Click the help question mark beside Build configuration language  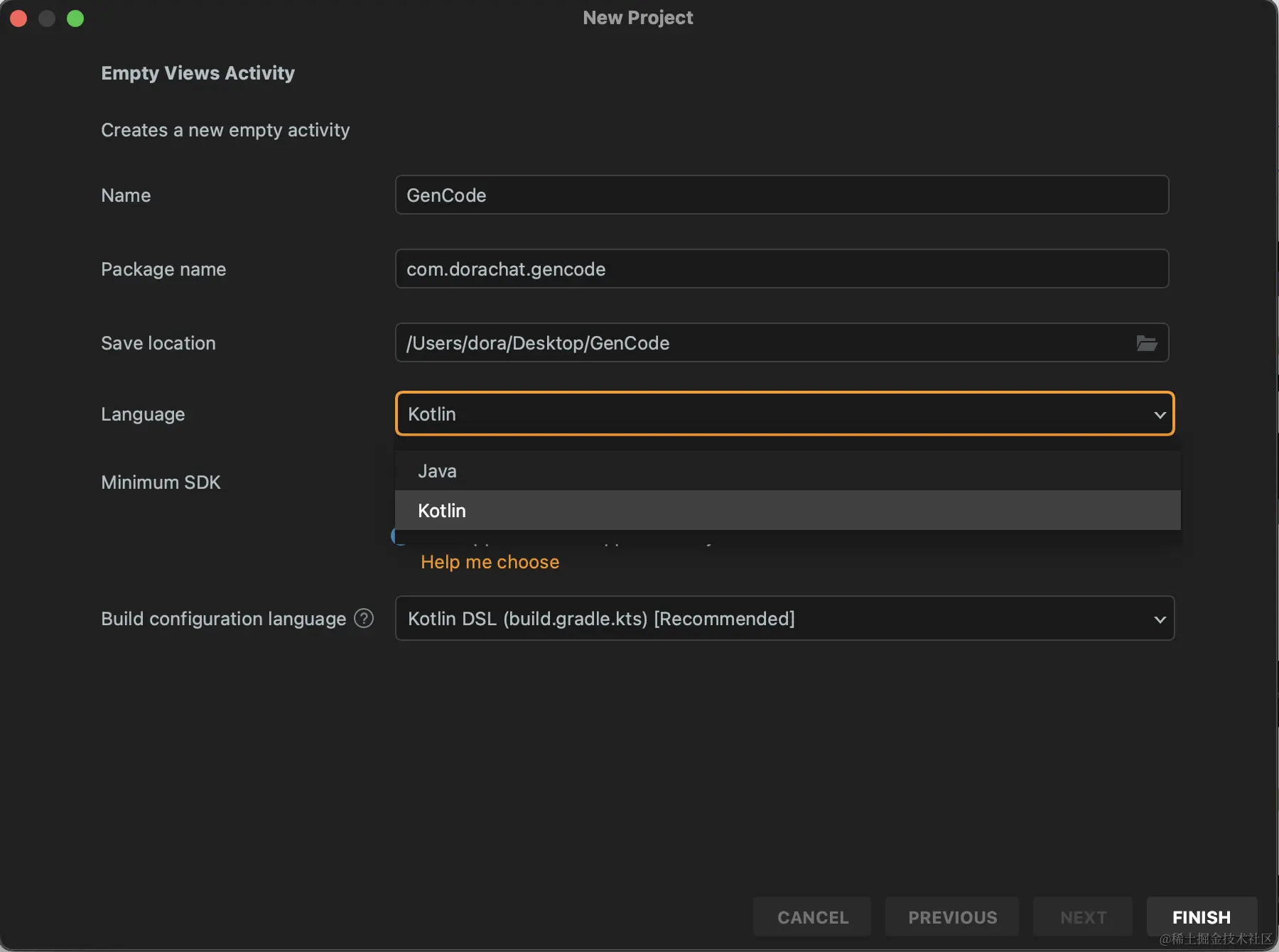[364, 619]
